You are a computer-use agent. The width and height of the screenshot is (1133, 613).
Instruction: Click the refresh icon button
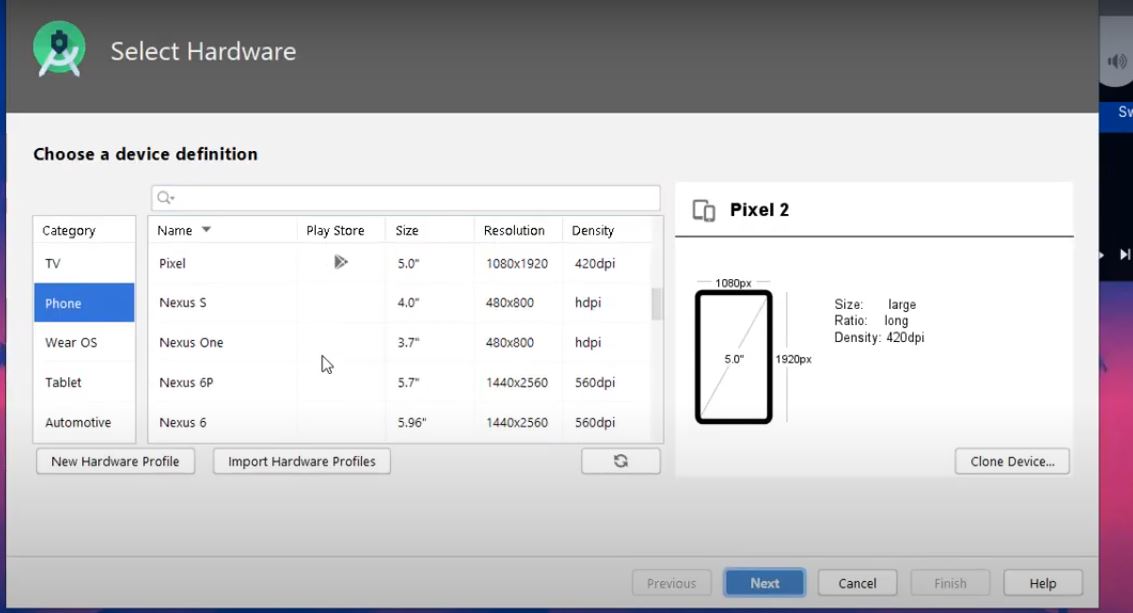tap(621, 461)
